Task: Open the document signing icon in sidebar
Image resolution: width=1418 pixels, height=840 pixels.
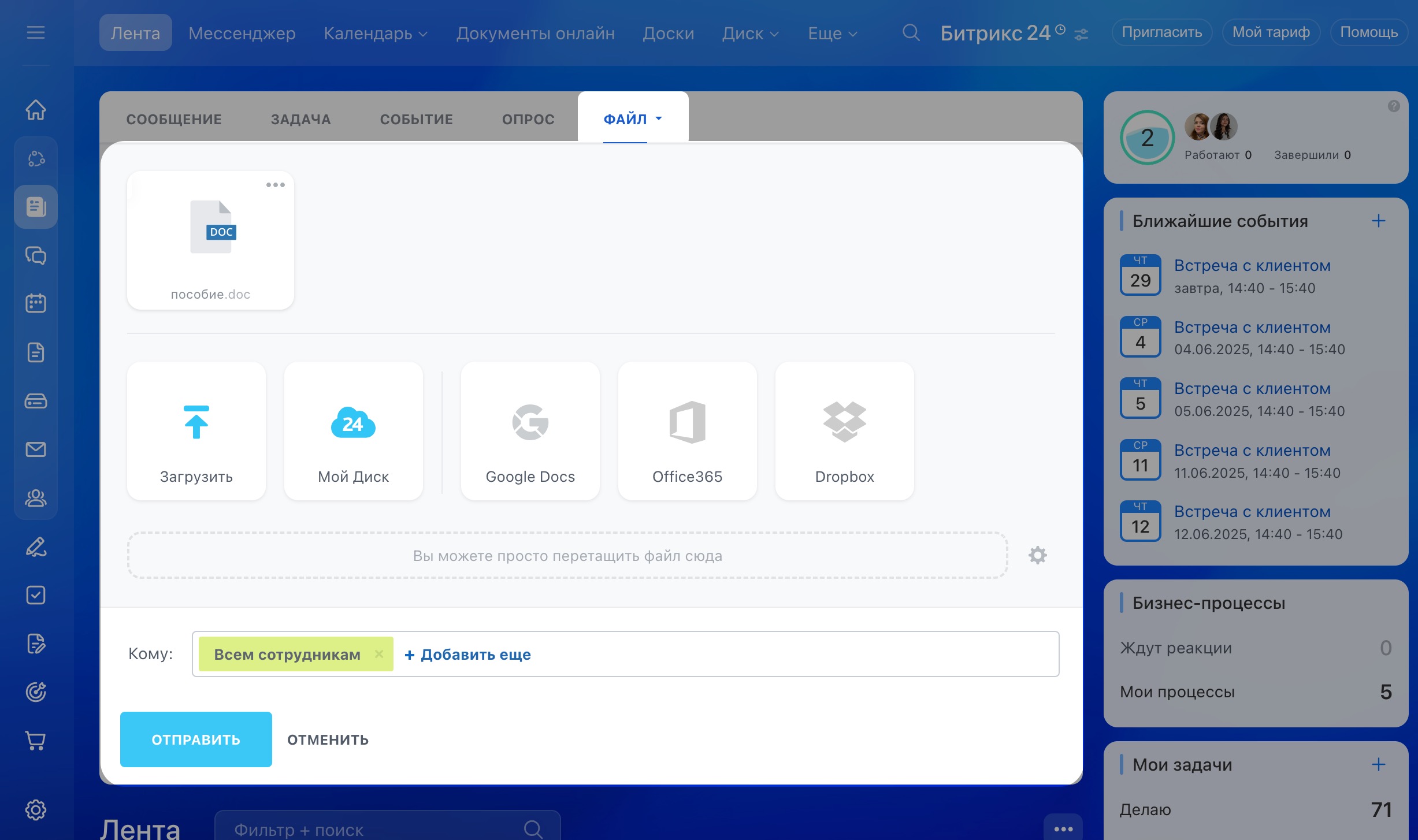Action: 36,644
